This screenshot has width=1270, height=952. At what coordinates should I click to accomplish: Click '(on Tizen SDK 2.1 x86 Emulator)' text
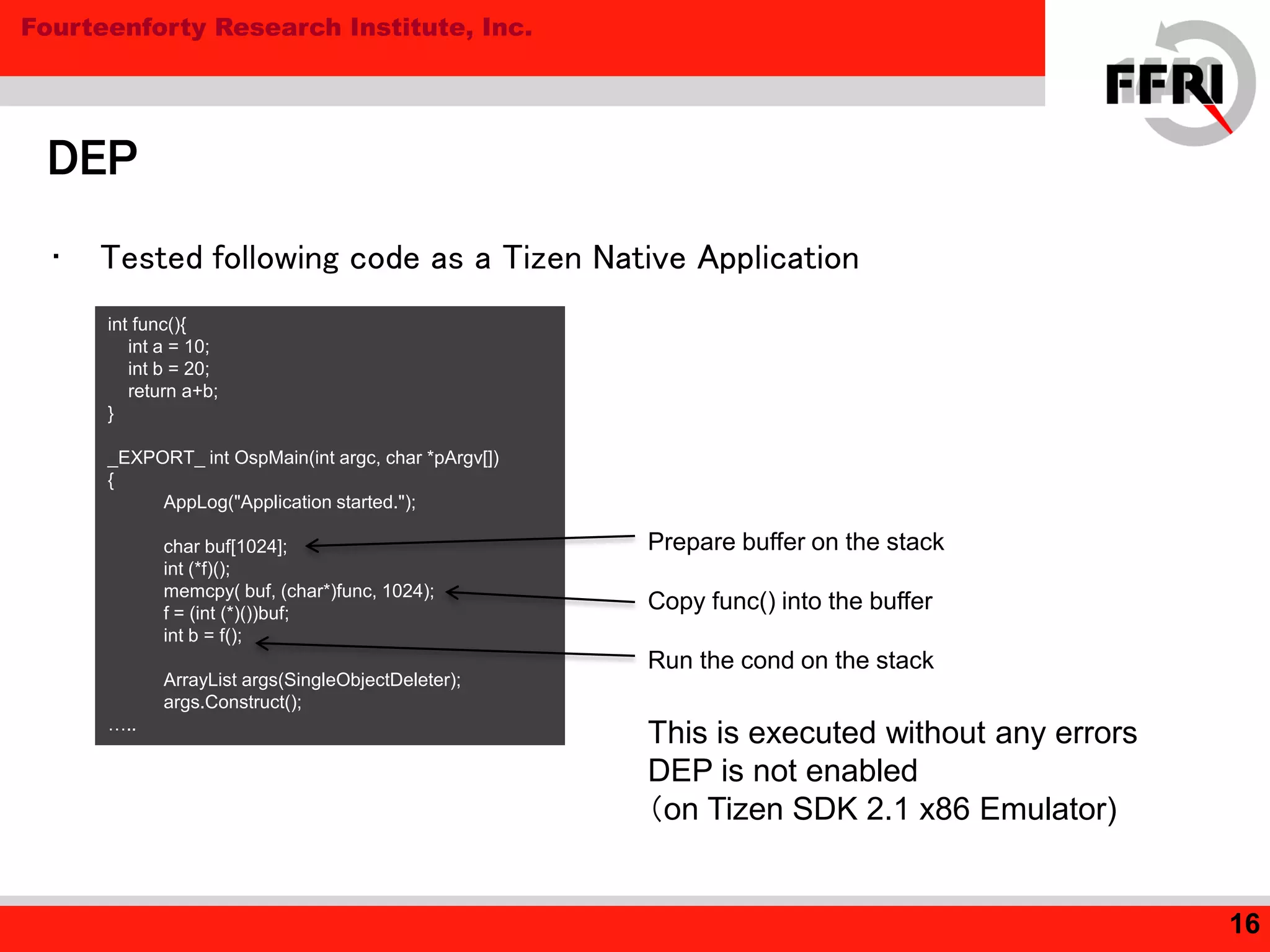[883, 809]
